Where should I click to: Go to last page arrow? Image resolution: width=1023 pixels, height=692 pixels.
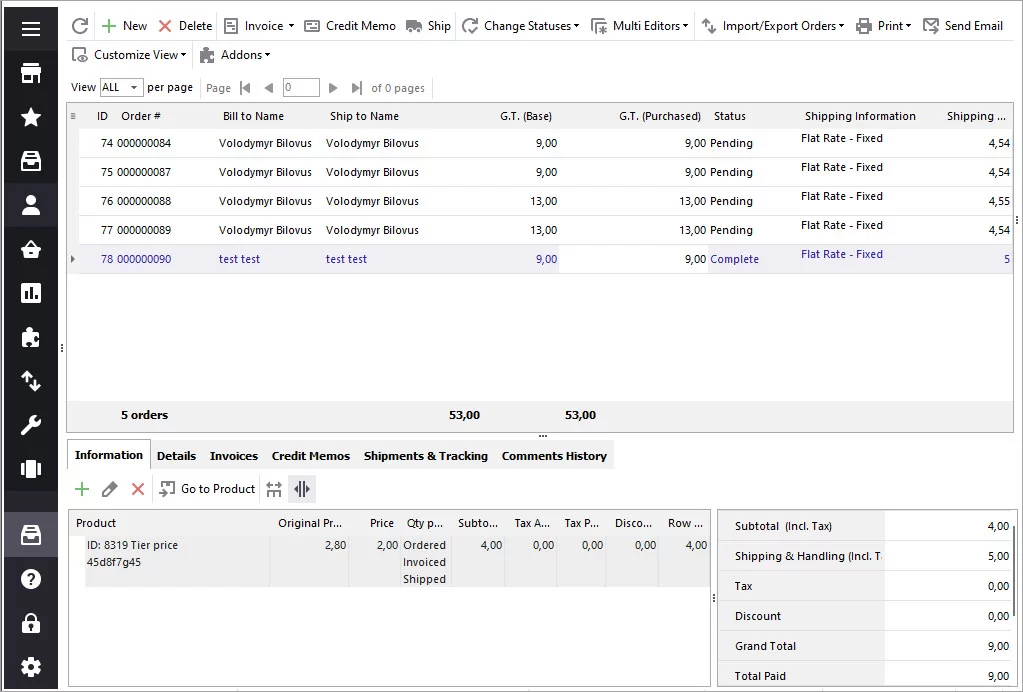click(x=356, y=88)
